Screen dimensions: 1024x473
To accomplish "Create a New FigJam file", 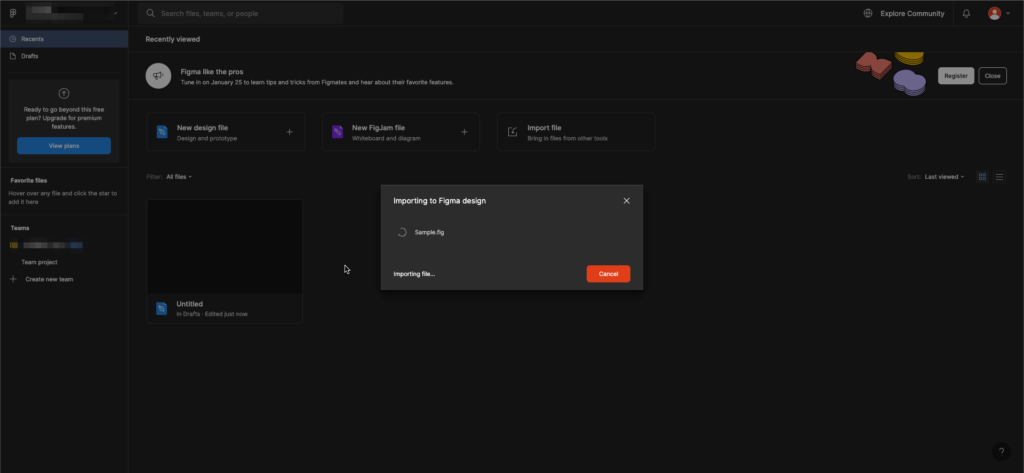I will point(400,132).
